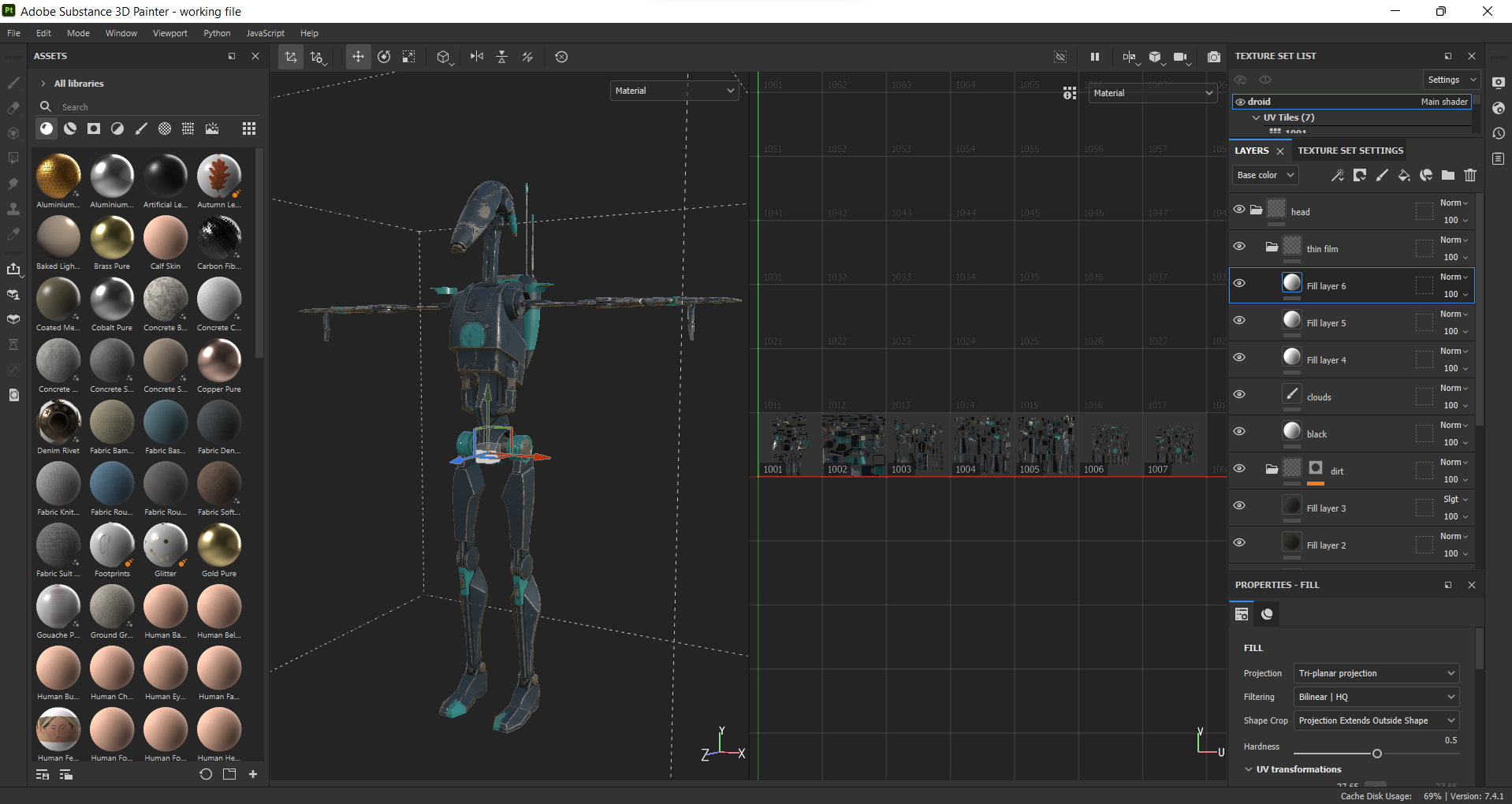Toggle visibility of Fill layer 5
The width and height of the screenshot is (1512, 804).
pos(1239,321)
